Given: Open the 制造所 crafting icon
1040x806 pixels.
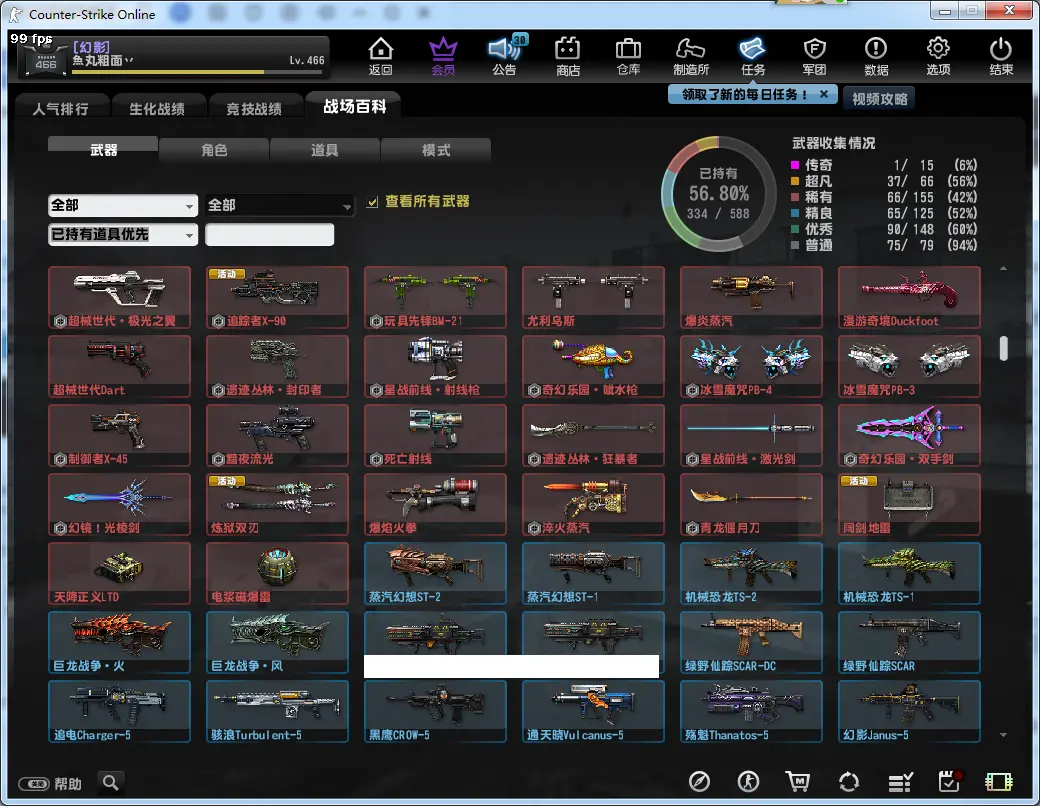Looking at the screenshot, I should 690,56.
